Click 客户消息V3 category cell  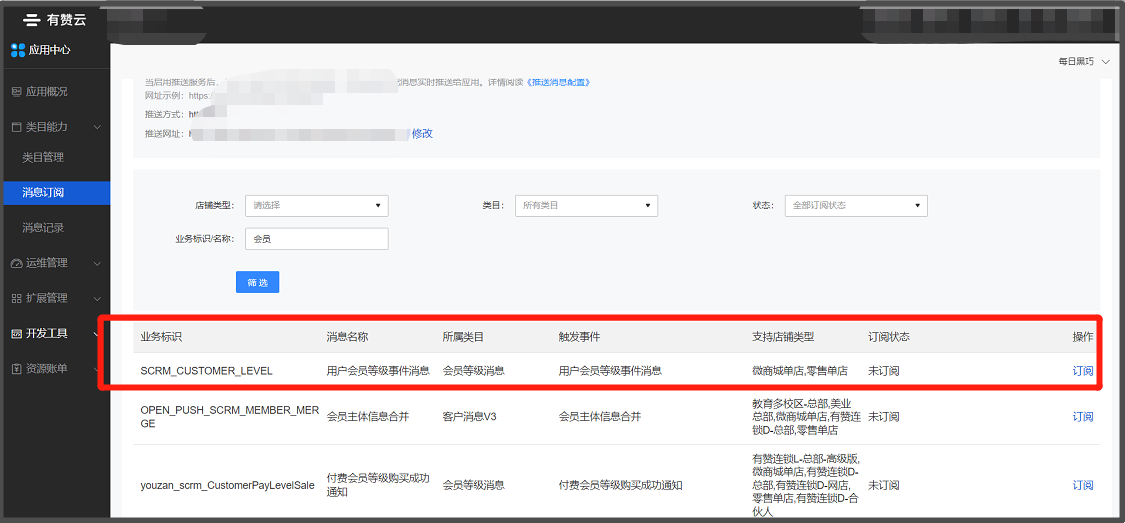point(469,417)
